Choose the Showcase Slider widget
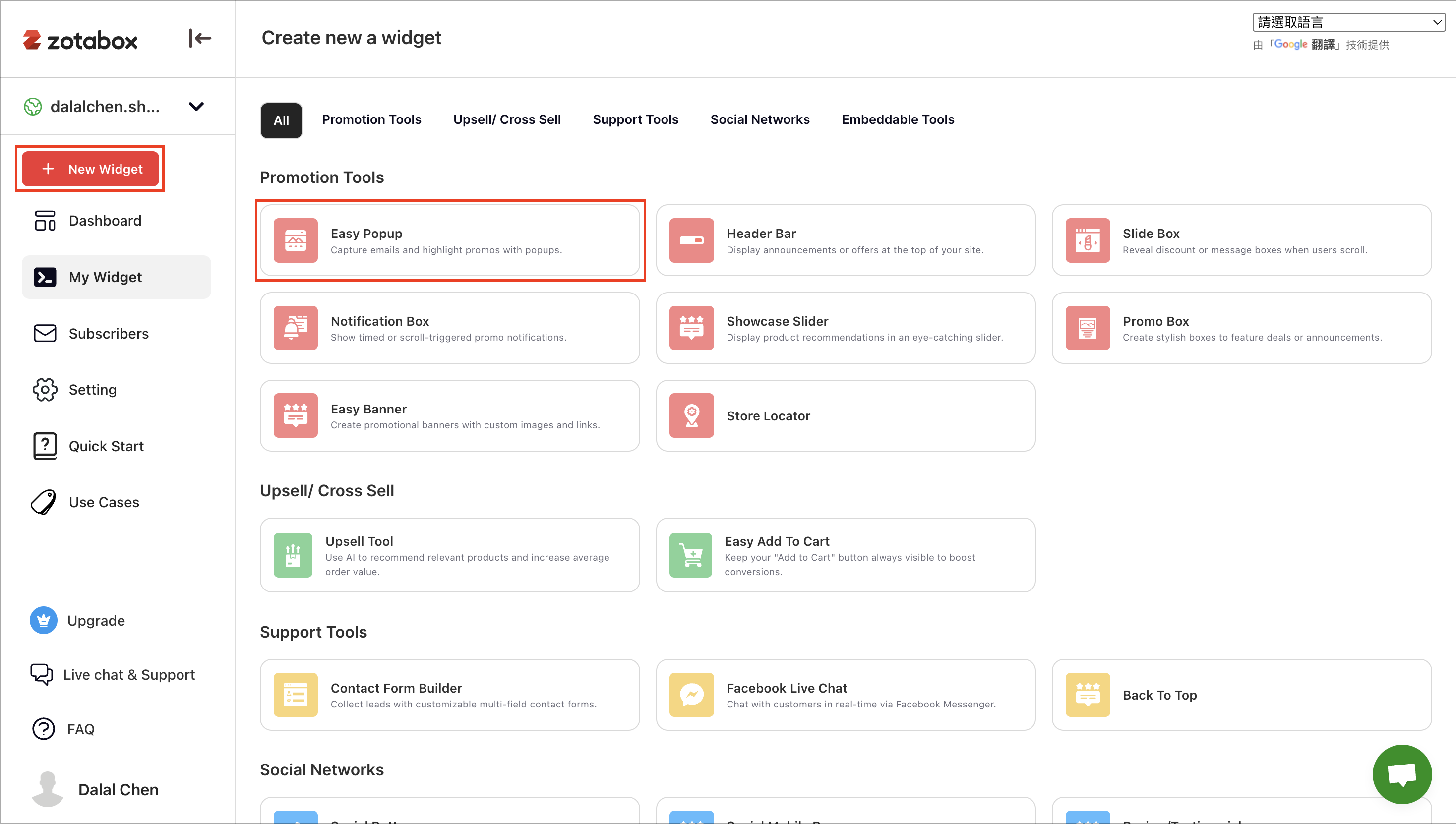Viewport: 1456px width, 824px height. point(846,328)
